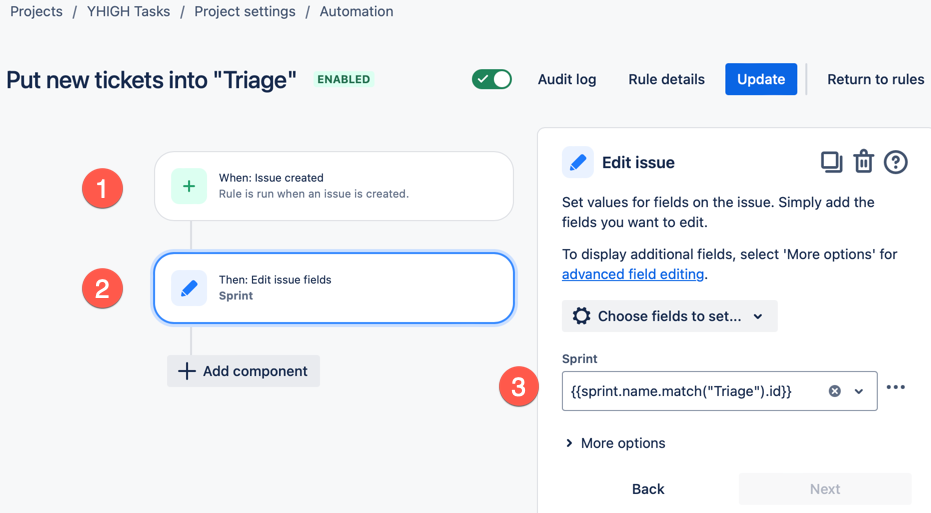Delete the Edit issue component via trash icon
Viewport: 931px width, 513px height.
[863, 162]
